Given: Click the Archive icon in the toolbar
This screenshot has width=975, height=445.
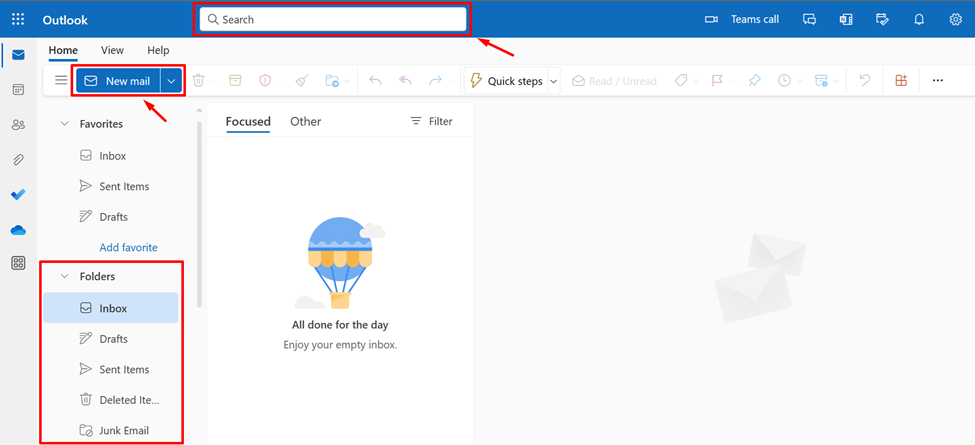Looking at the screenshot, I should (x=234, y=81).
